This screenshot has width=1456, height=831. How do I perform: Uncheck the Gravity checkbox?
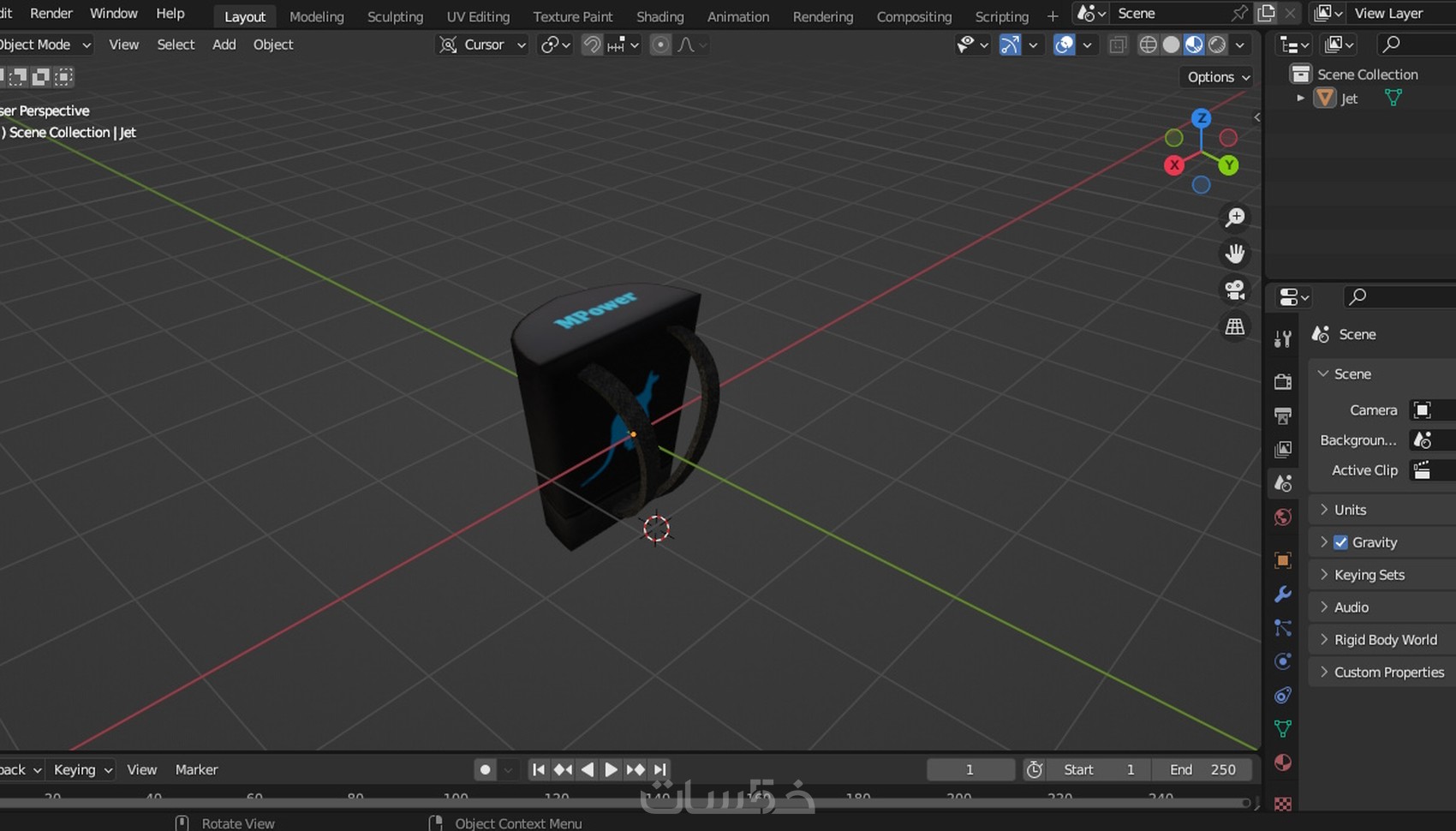(x=1341, y=542)
